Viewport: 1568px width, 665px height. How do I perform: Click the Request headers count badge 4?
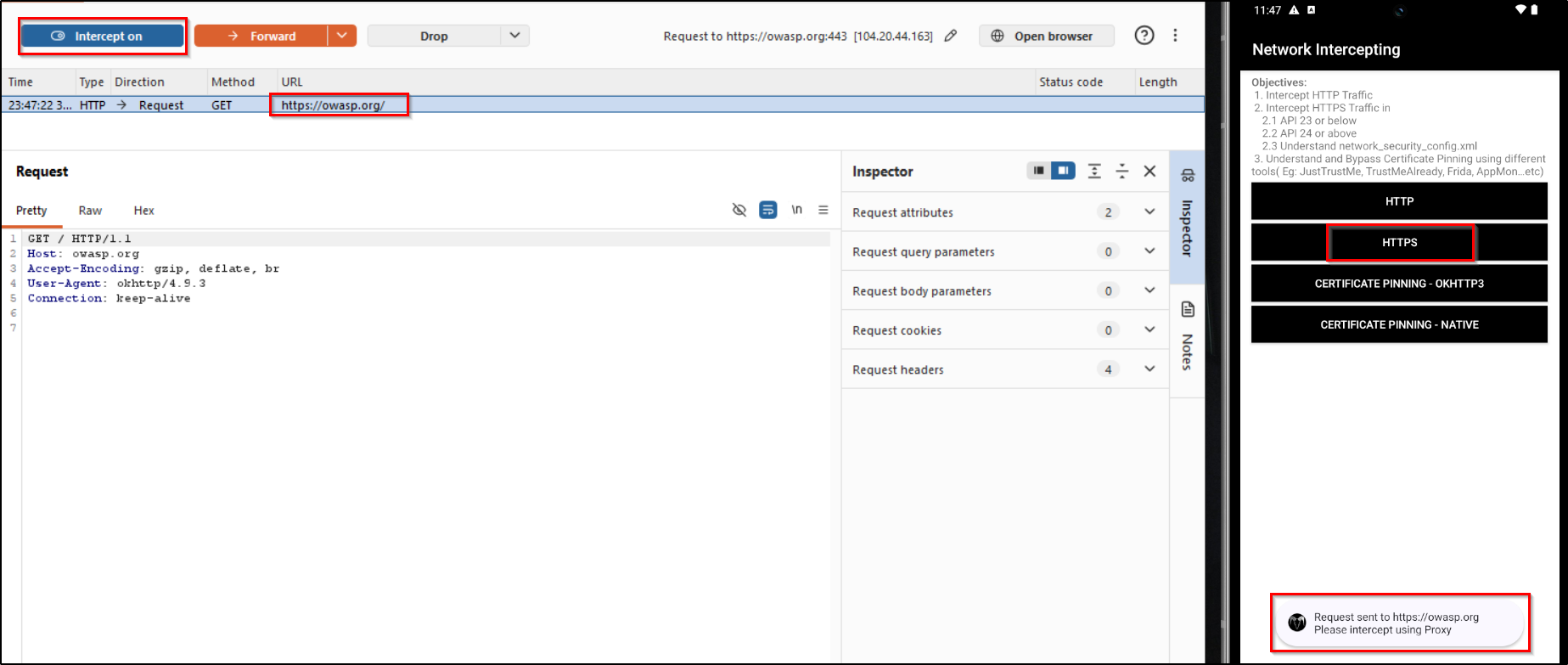(1108, 369)
